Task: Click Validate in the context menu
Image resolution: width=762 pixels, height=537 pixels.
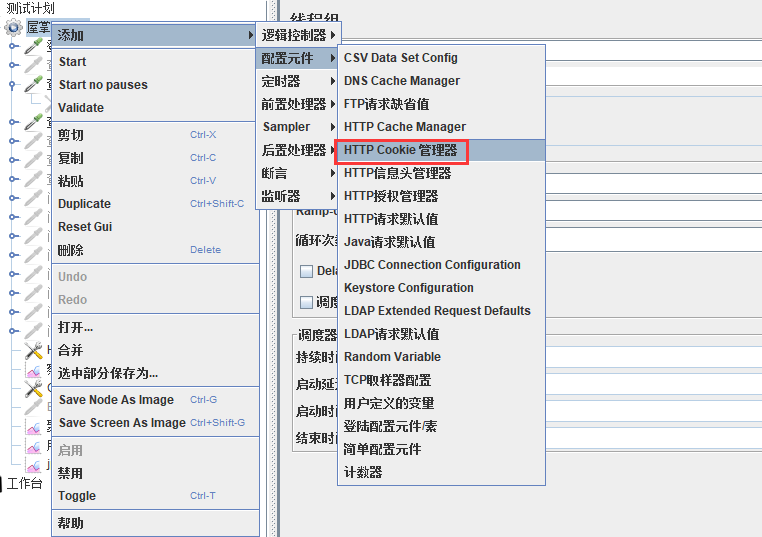Action: pyautogui.click(x=154, y=107)
